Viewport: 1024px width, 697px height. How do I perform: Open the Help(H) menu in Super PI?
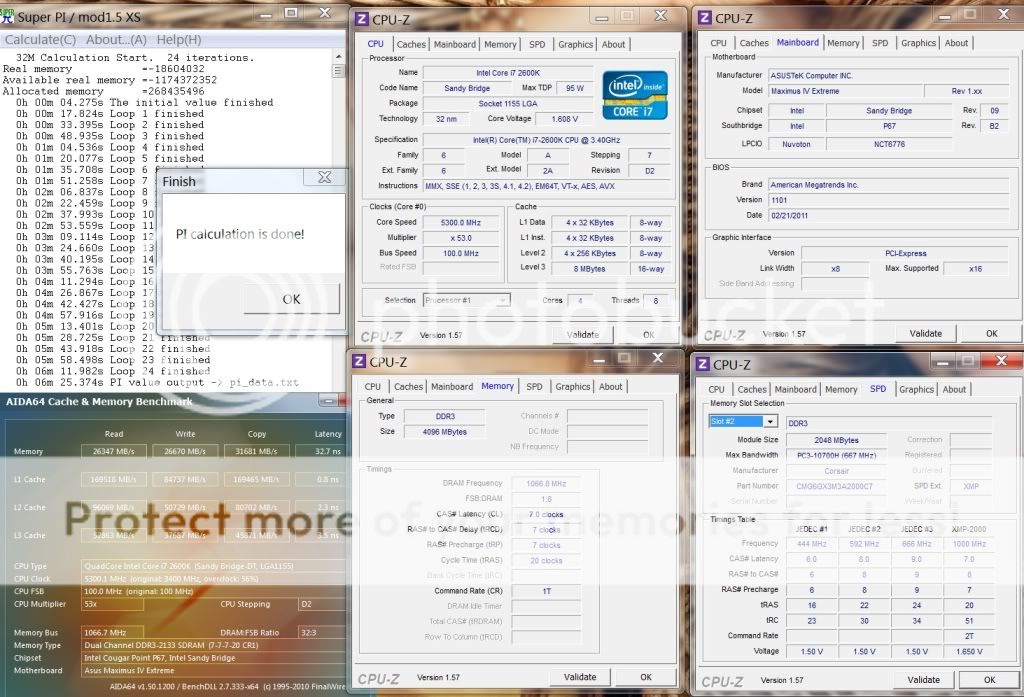(179, 40)
